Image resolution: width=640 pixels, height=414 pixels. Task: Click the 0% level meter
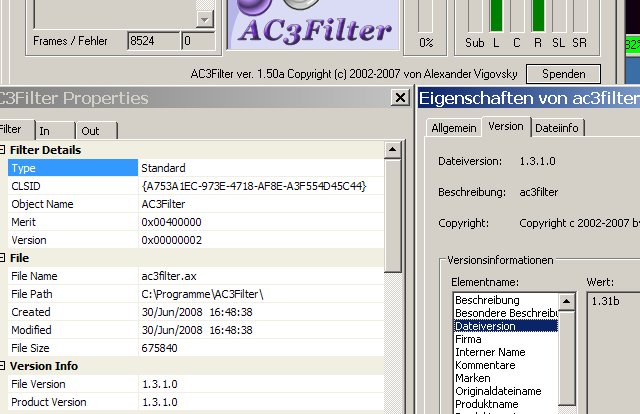(x=425, y=16)
